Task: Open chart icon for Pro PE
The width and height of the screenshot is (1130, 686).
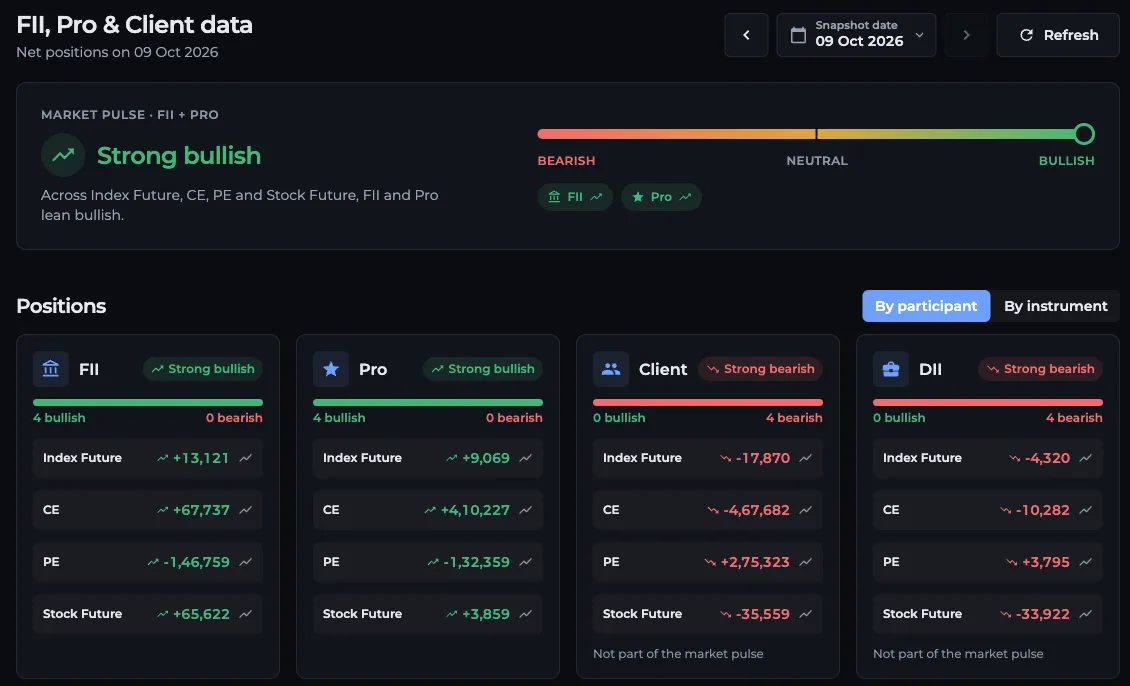Action: [525, 562]
